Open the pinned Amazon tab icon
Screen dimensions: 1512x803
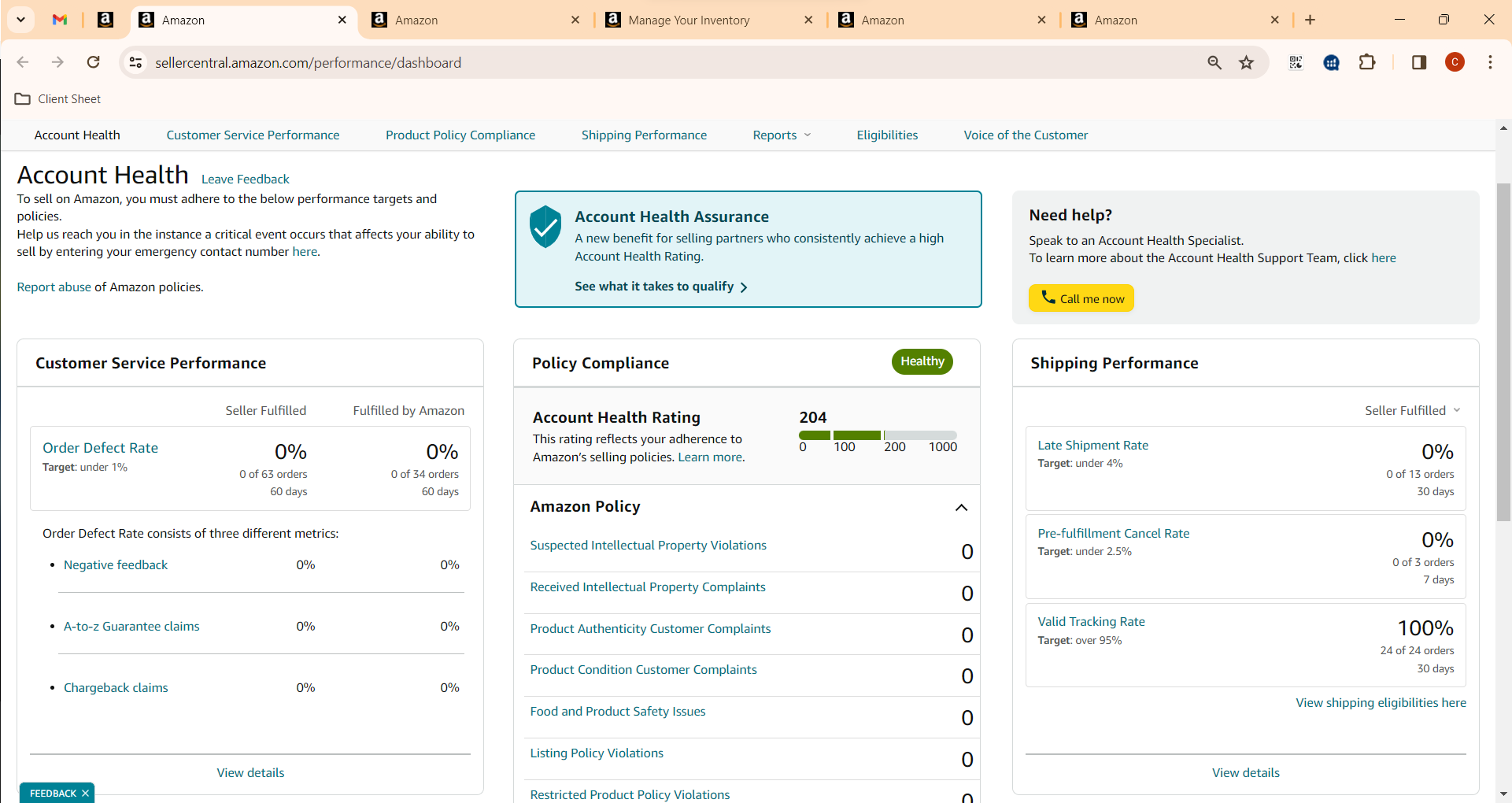pos(105,20)
